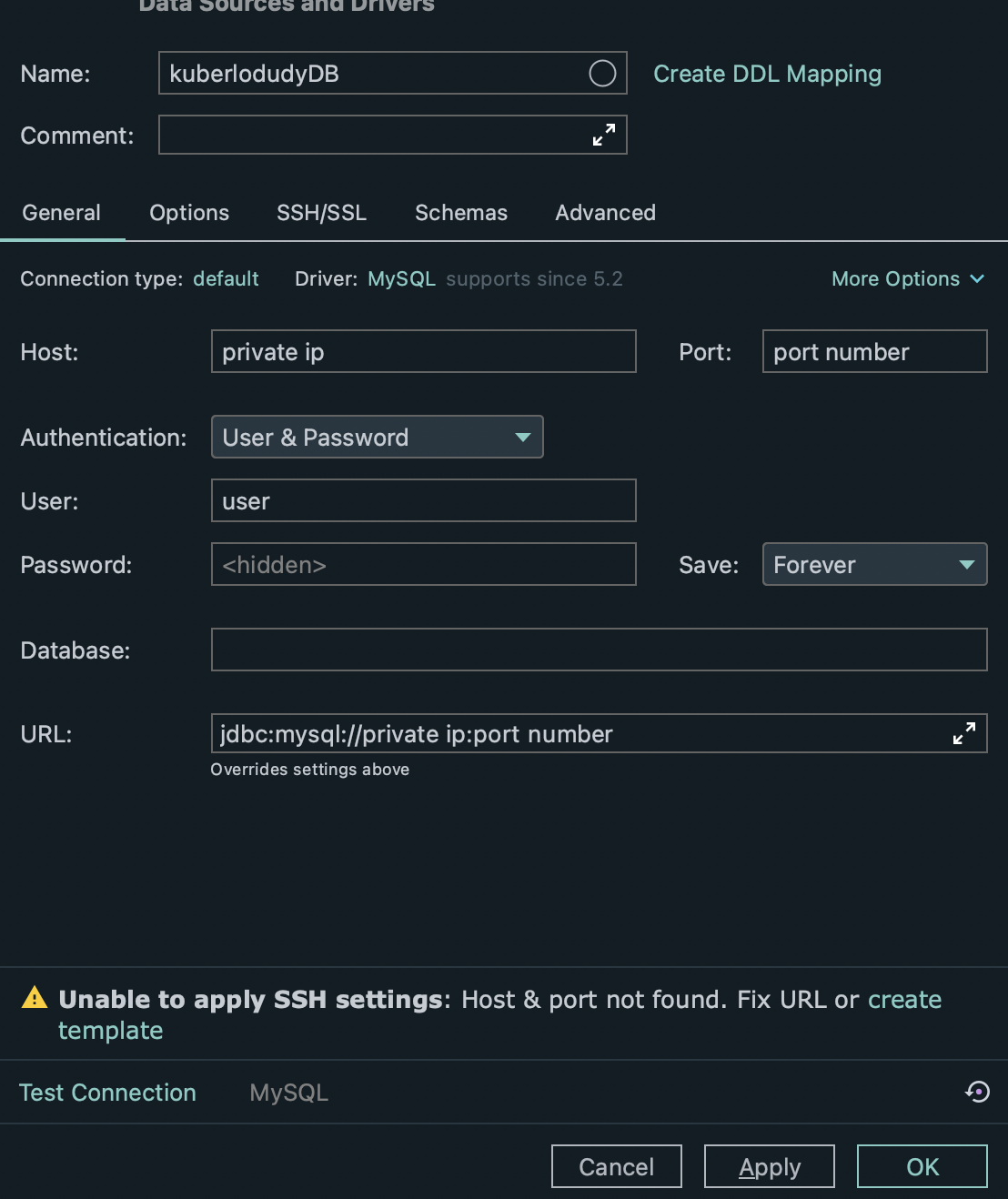Click the SSH settings warning icon

pos(35,999)
